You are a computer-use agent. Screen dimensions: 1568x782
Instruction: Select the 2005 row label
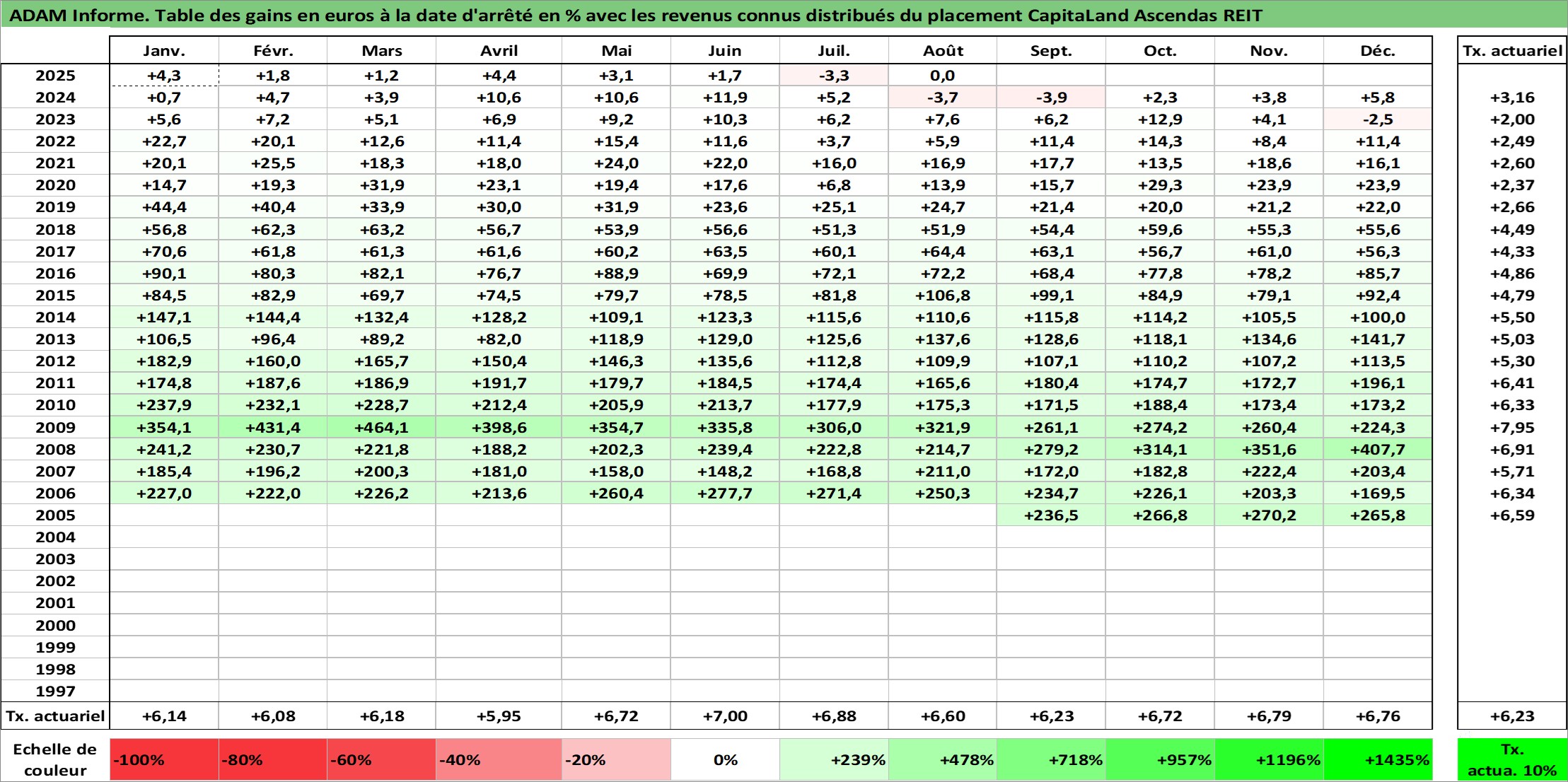(x=55, y=515)
